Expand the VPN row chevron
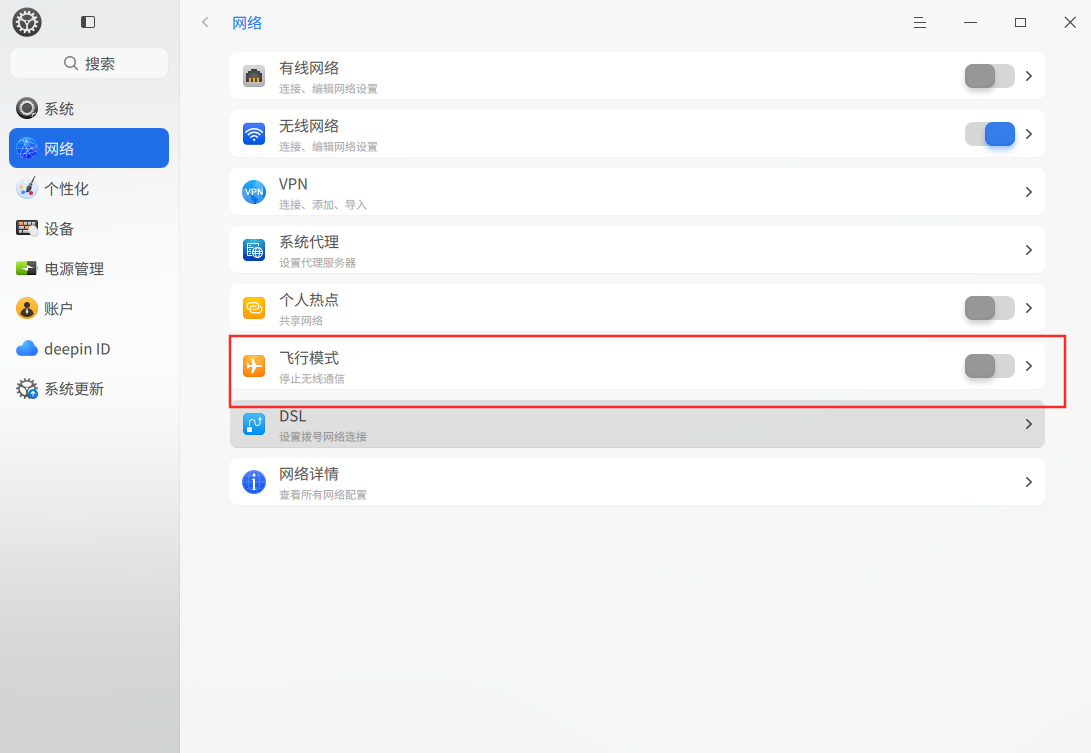Image resolution: width=1091 pixels, height=753 pixels. tap(1029, 192)
